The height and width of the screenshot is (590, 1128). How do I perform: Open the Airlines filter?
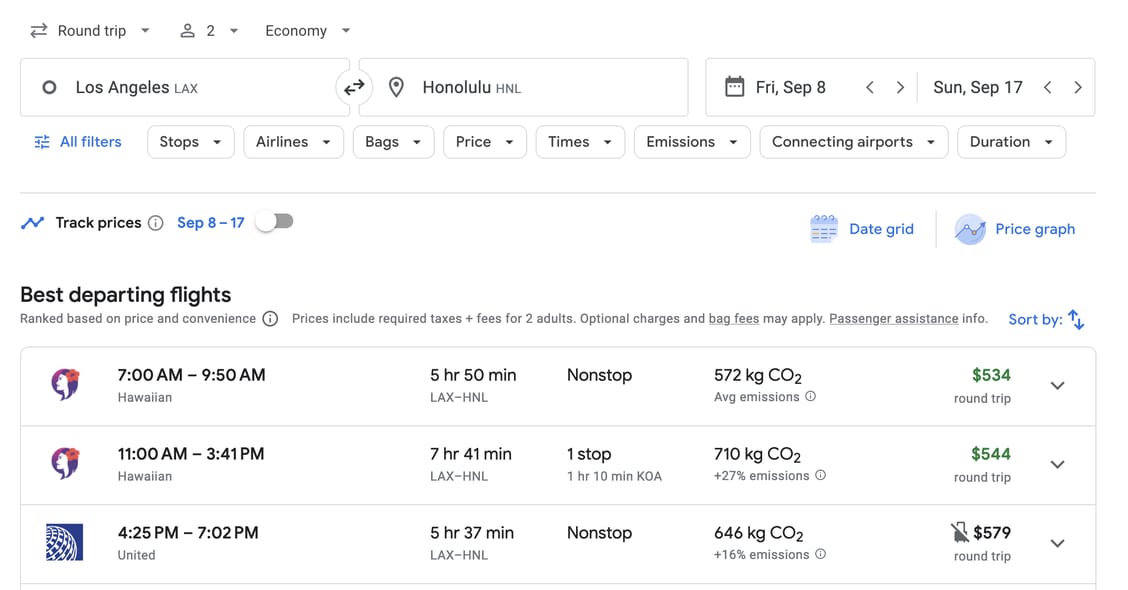[x=293, y=142]
